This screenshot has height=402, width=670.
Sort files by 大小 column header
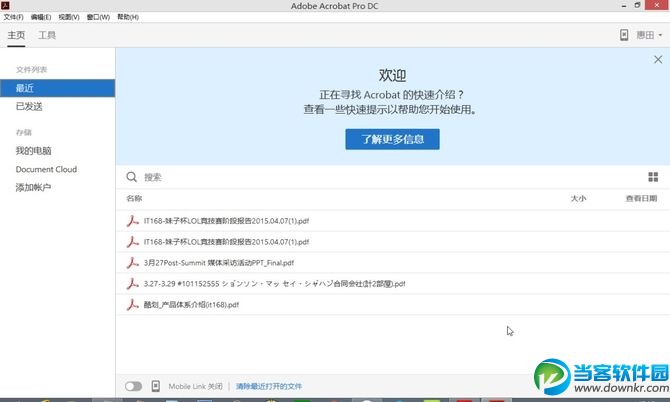click(578, 198)
